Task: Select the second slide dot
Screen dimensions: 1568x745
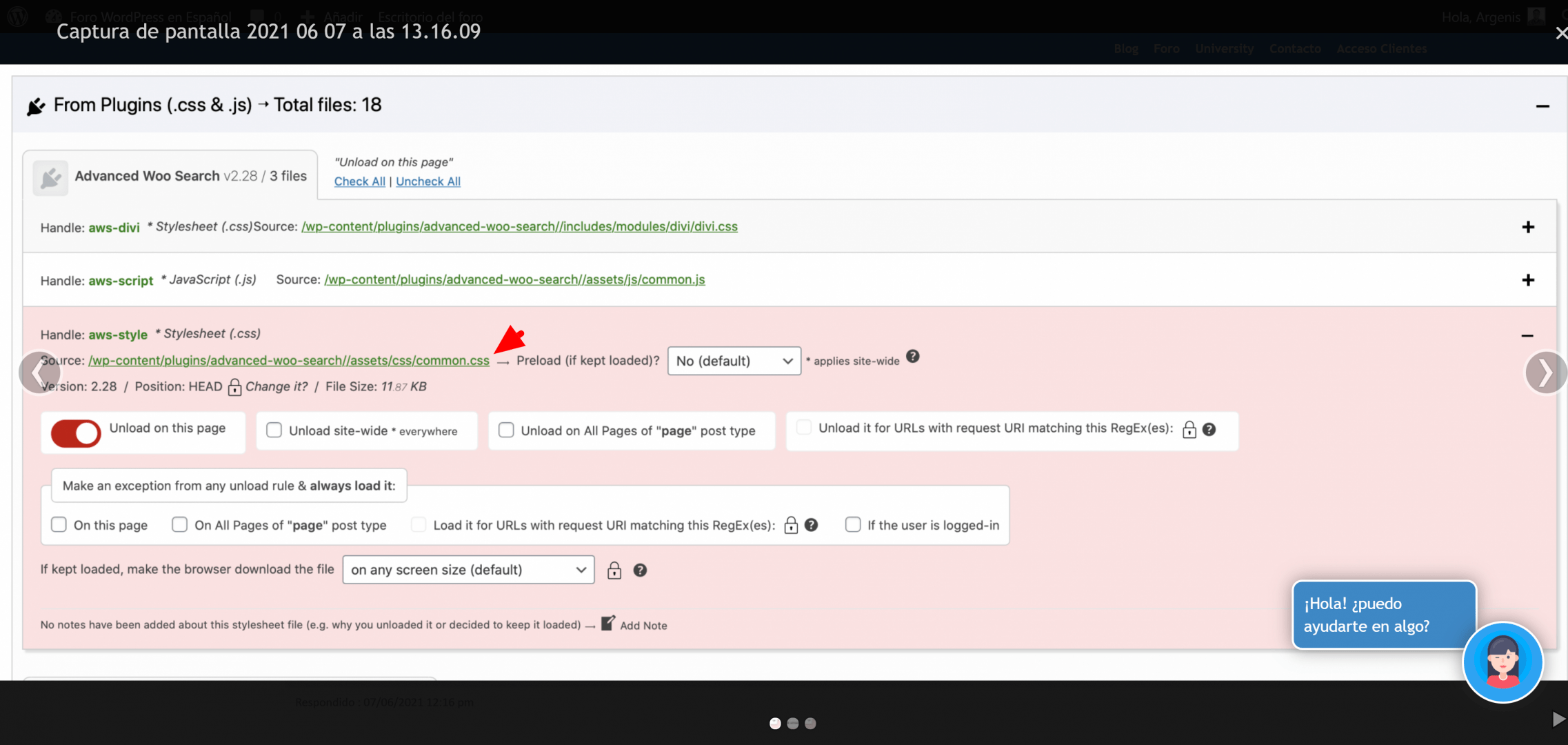Action: [793, 723]
